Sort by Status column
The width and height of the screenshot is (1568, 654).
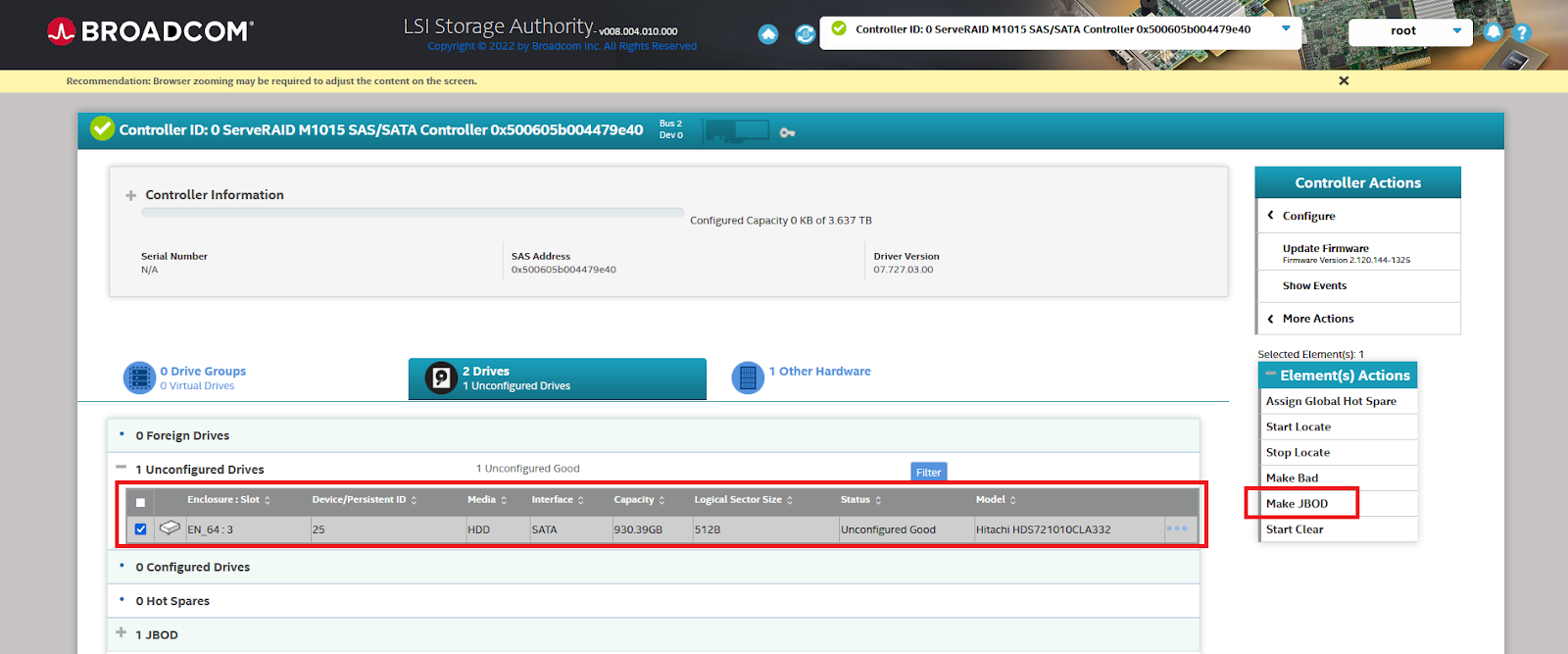(x=860, y=500)
